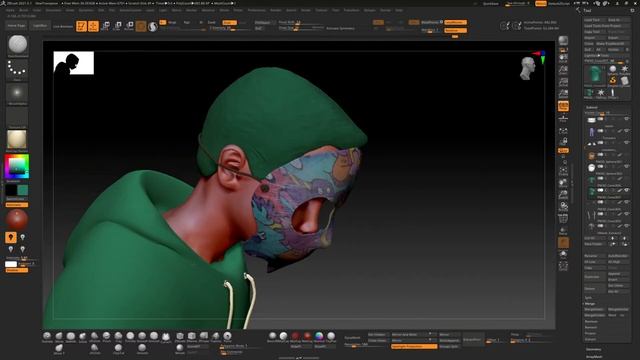This screenshot has height=360, width=640.
Task: Toggle the active light bulb icon
Action: click(x=11, y=237)
